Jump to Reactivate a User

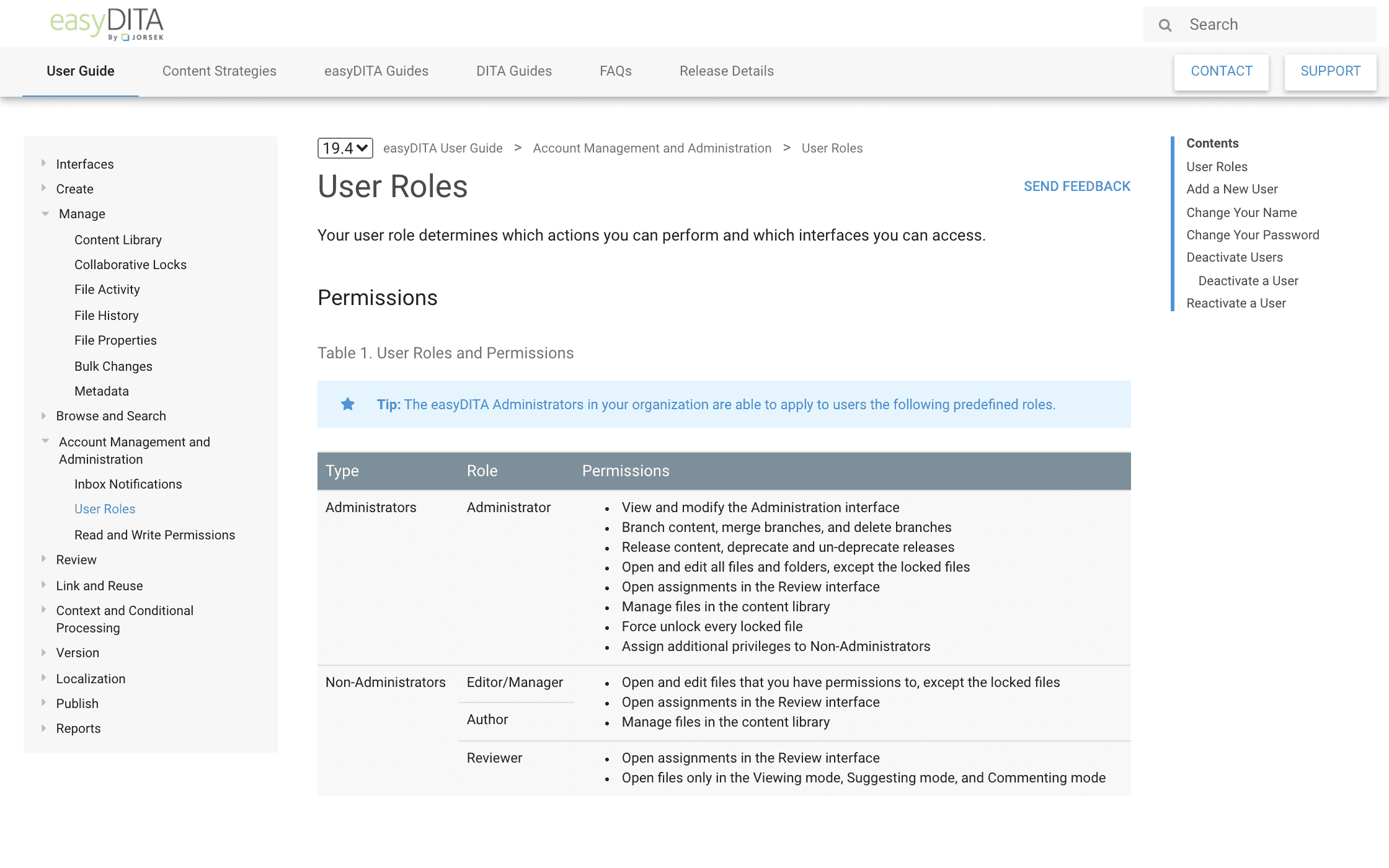tap(1236, 303)
